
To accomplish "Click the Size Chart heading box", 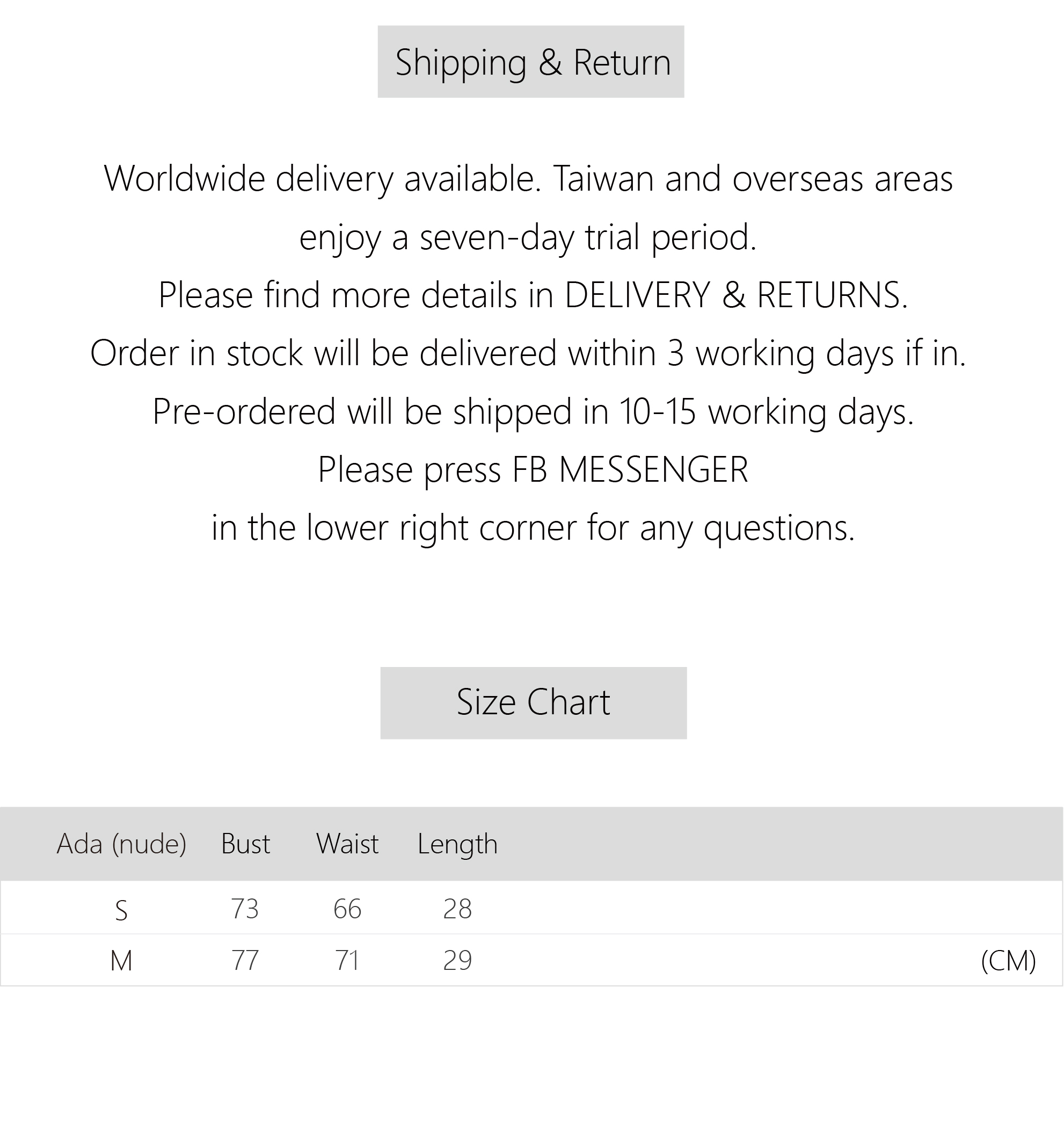I will [533, 702].
